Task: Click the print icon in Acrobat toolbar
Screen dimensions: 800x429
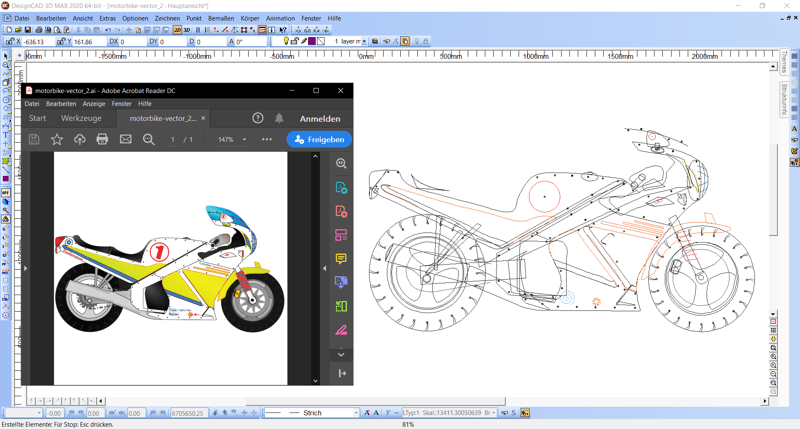Action: pos(102,140)
